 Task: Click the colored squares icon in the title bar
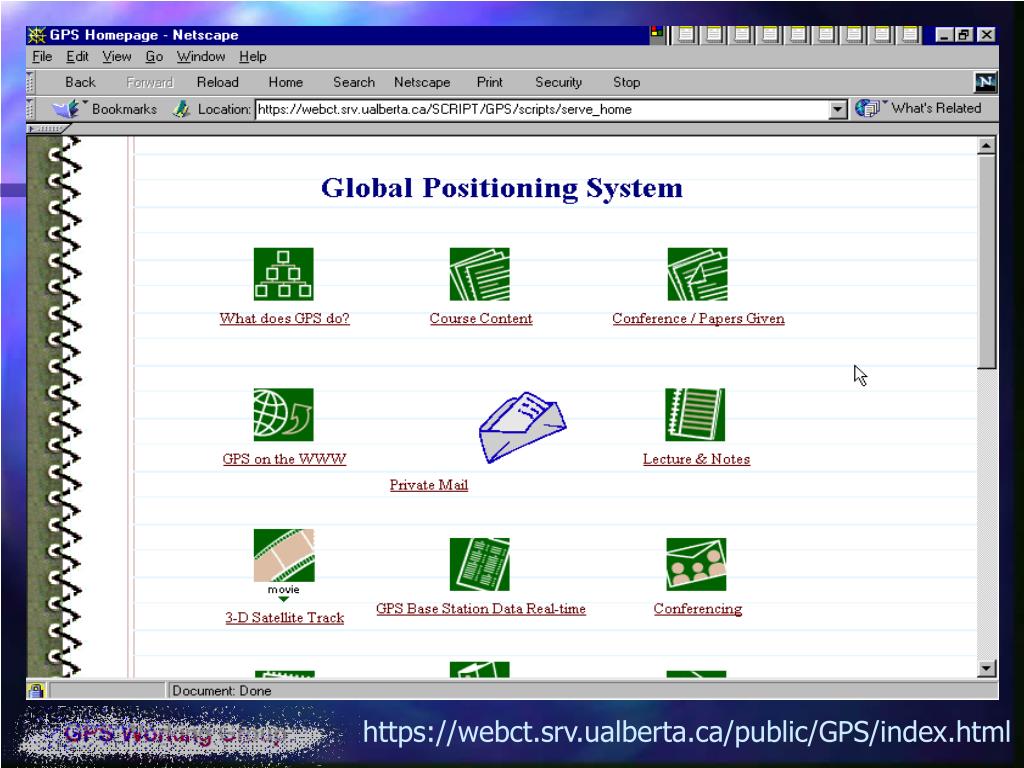click(657, 32)
